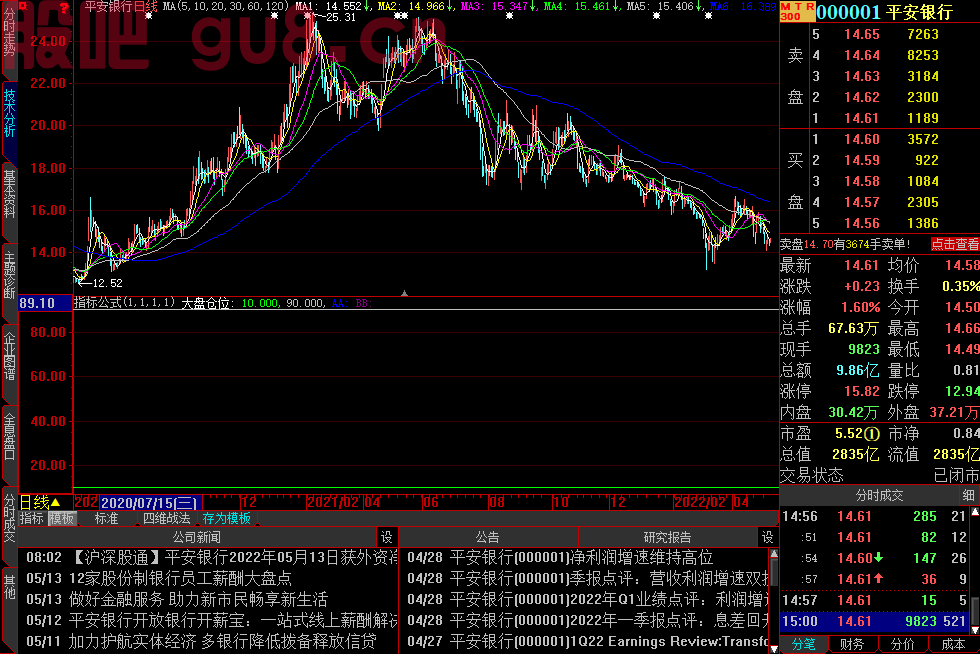Select the 标准 template
The width and height of the screenshot is (980, 654).
106,518
